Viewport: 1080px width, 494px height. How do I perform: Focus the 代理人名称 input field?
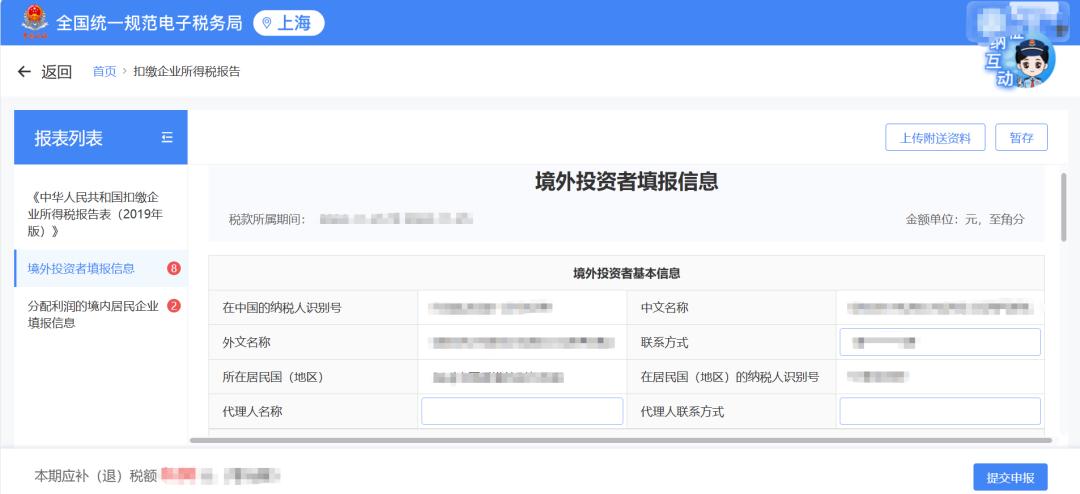pos(521,411)
